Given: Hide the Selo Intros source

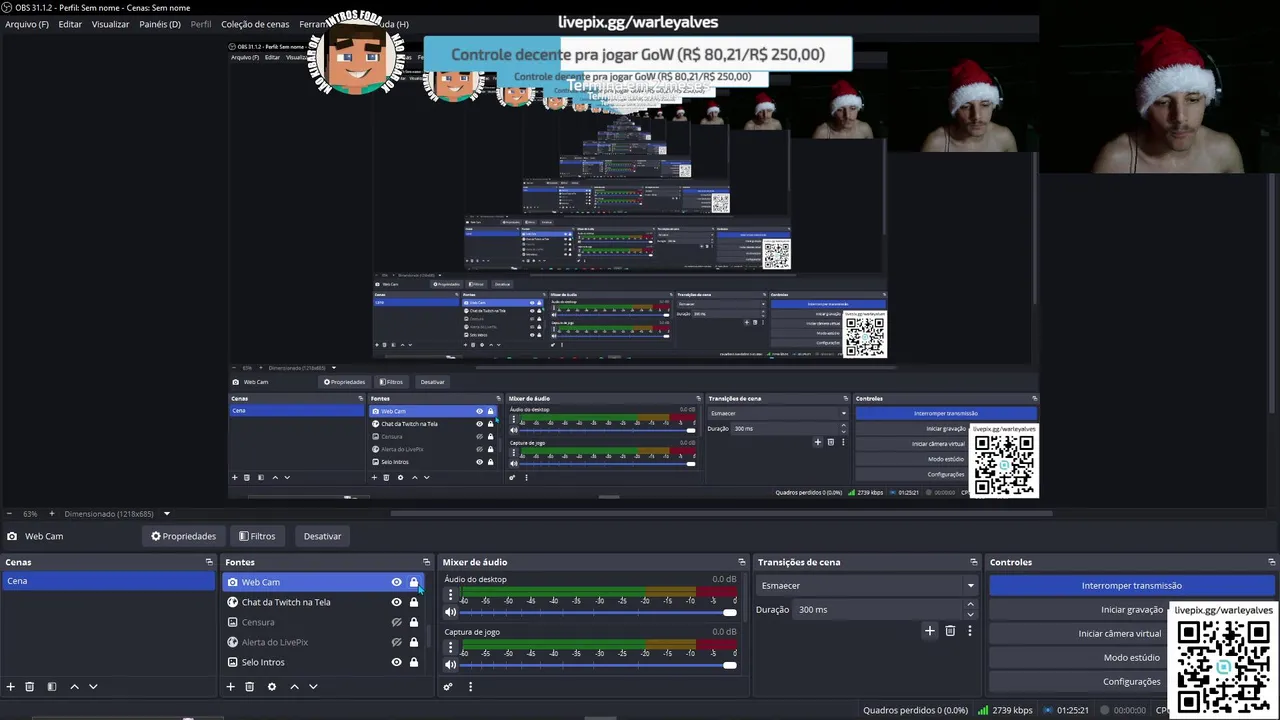Looking at the screenshot, I should click(x=396, y=662).
